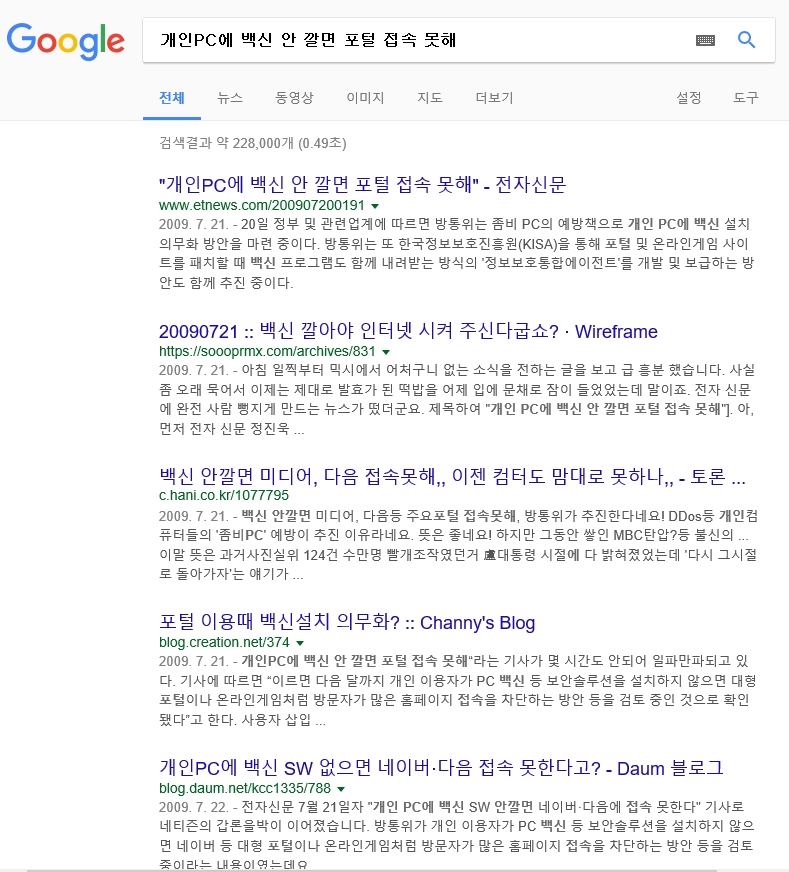This screenshot has width=789, height=872.
Task: Switch to the 뉴스 tab
Action: coord(230,98)
